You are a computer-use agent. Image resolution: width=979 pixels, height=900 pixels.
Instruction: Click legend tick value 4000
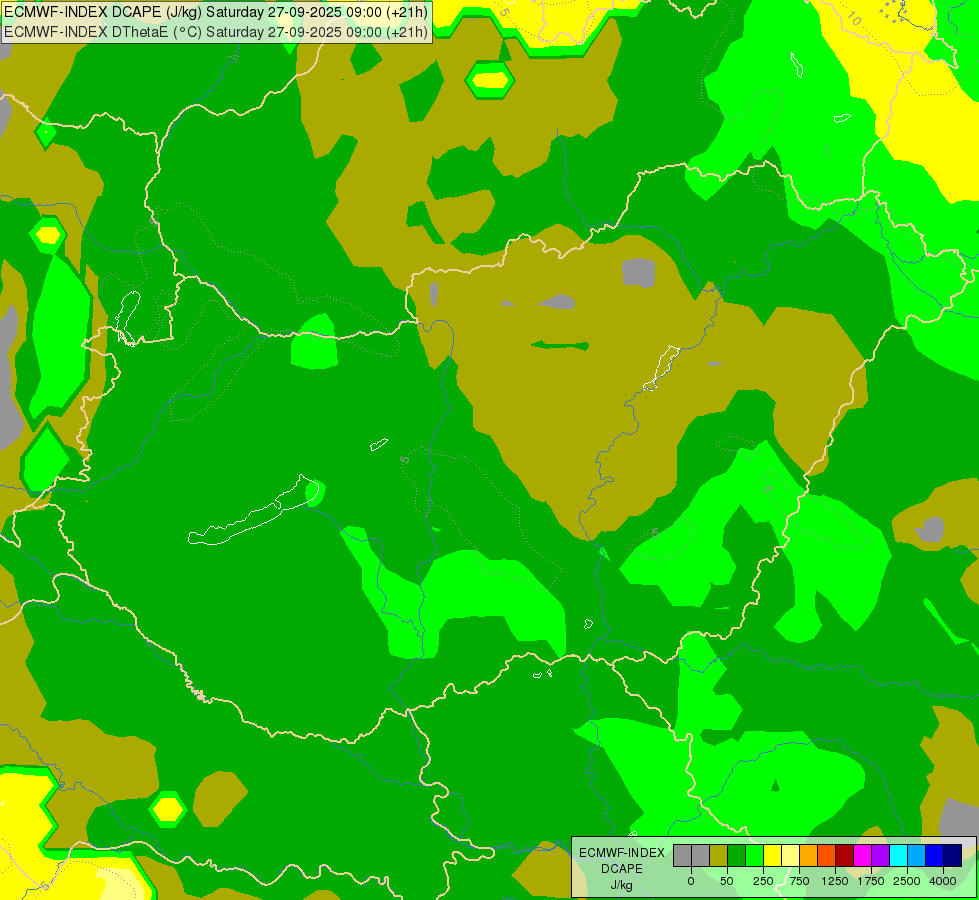pyautogui.click(x=943, y=881)
